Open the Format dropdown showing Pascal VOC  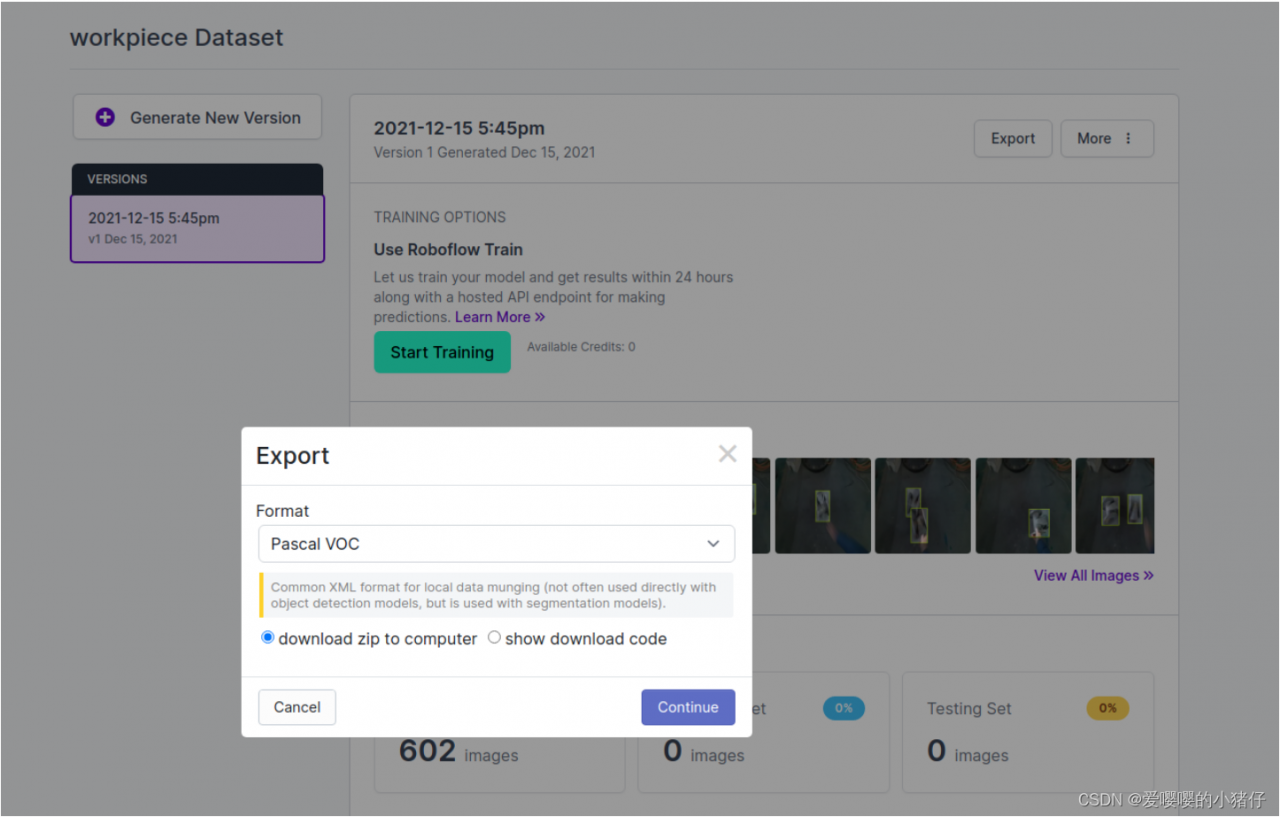tap(496, 544)
